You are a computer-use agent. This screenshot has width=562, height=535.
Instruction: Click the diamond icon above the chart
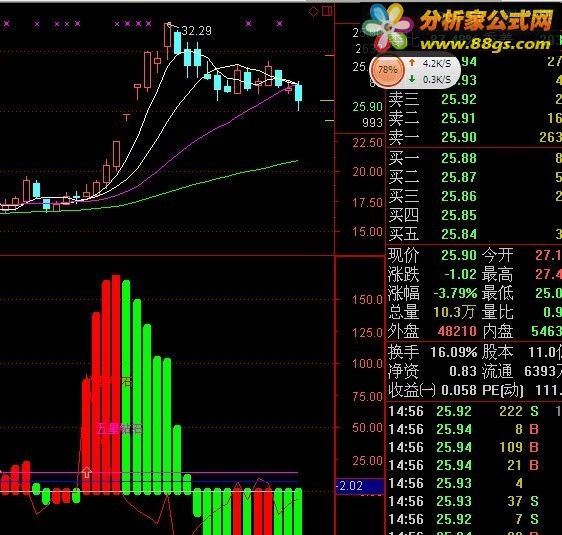[x=313, y=12]
